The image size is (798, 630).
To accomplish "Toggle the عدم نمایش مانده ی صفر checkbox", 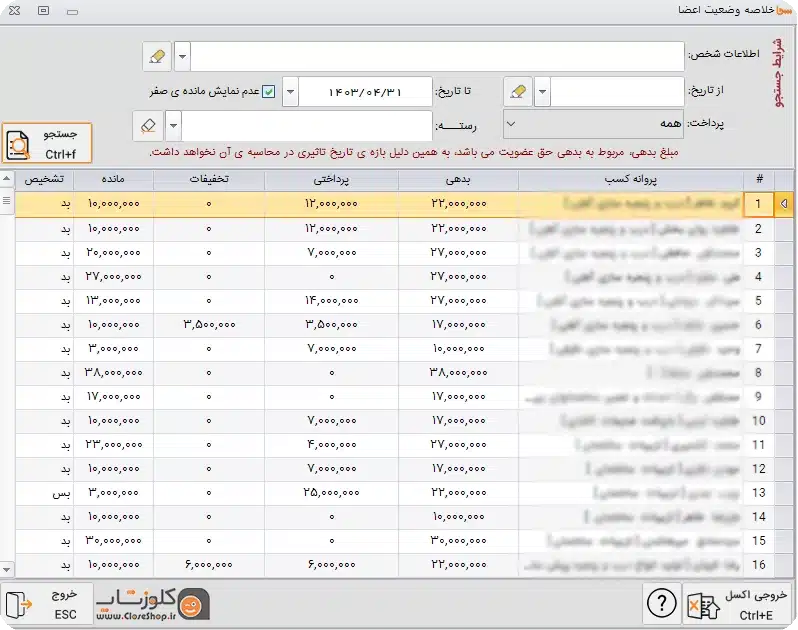I will pyautogui.click(x=268, y=92).
